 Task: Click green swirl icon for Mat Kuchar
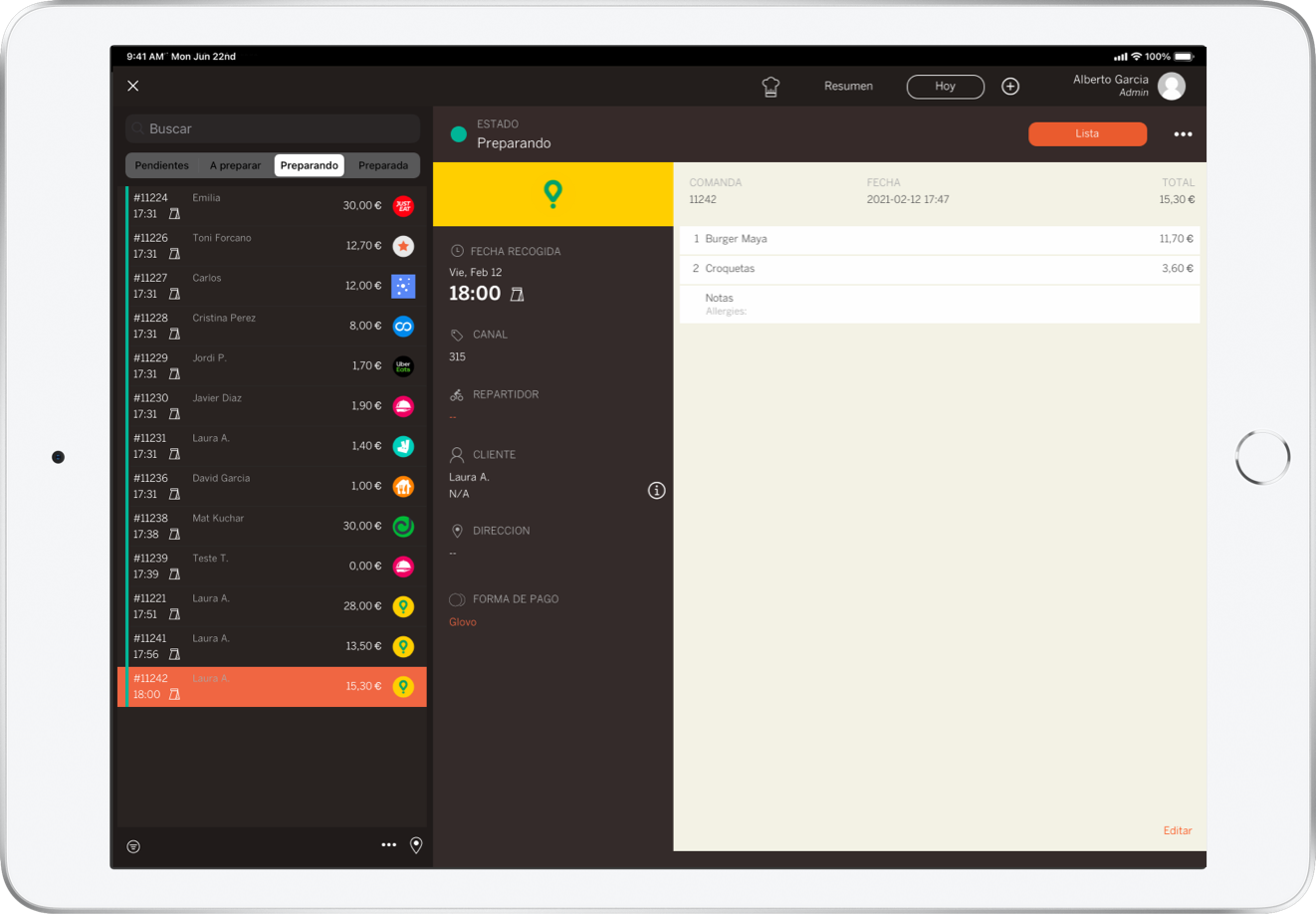[403, 526]
